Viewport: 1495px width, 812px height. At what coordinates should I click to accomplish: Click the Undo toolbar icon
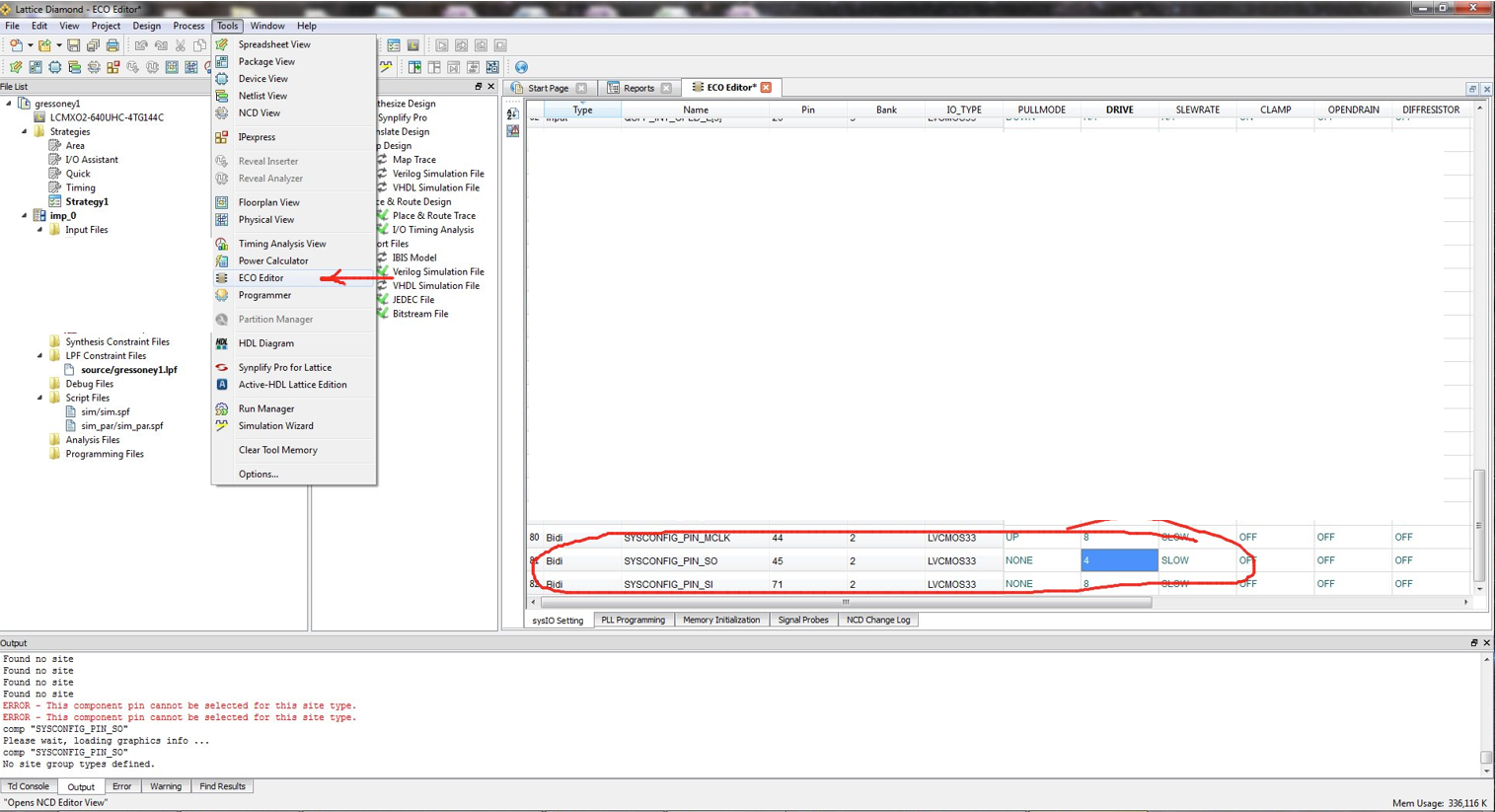[141, 45]
